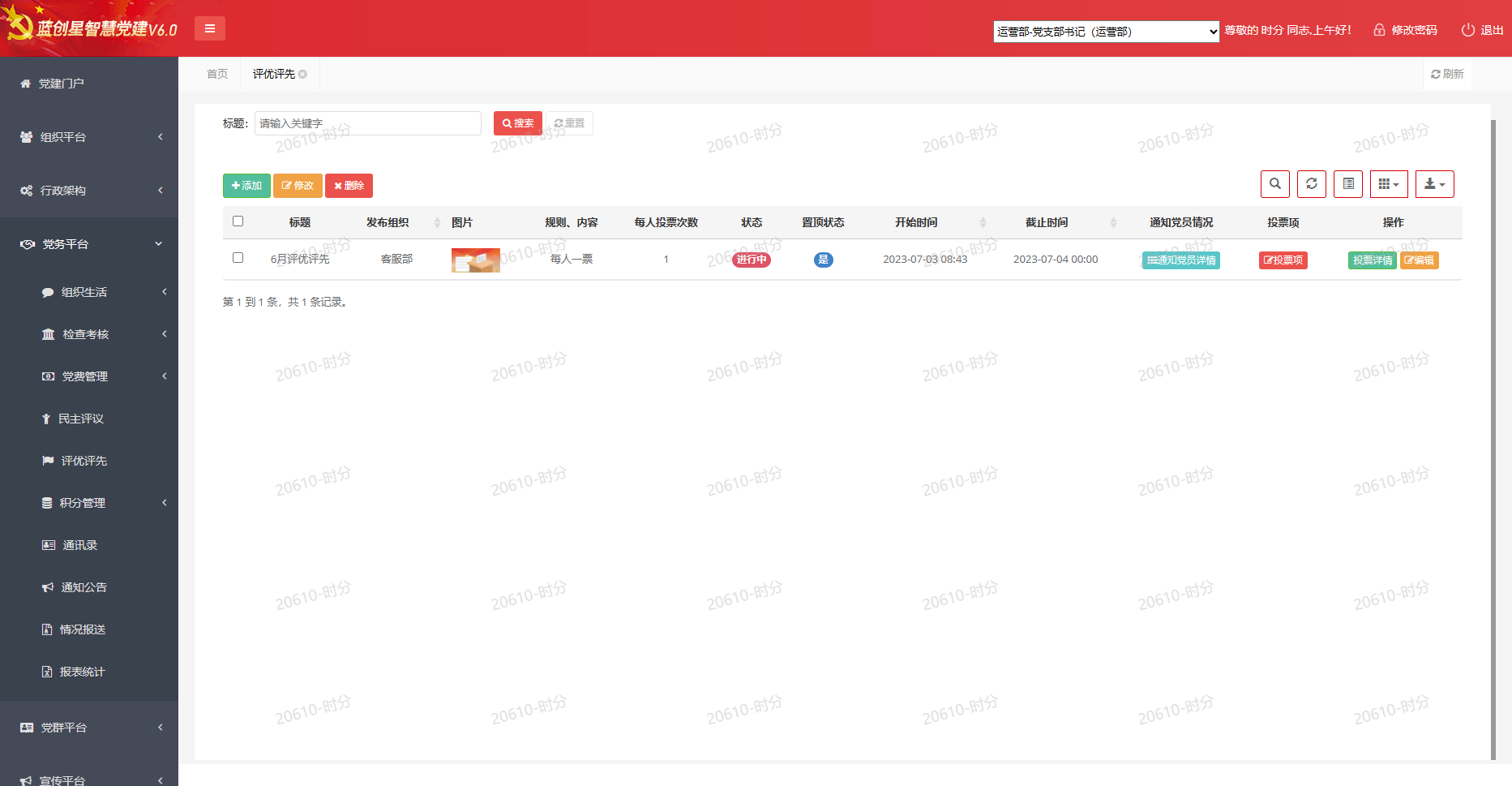Click the table toolbar search magnifier icon
The image size is (1512, 786).
click(x=1275, y=184)
